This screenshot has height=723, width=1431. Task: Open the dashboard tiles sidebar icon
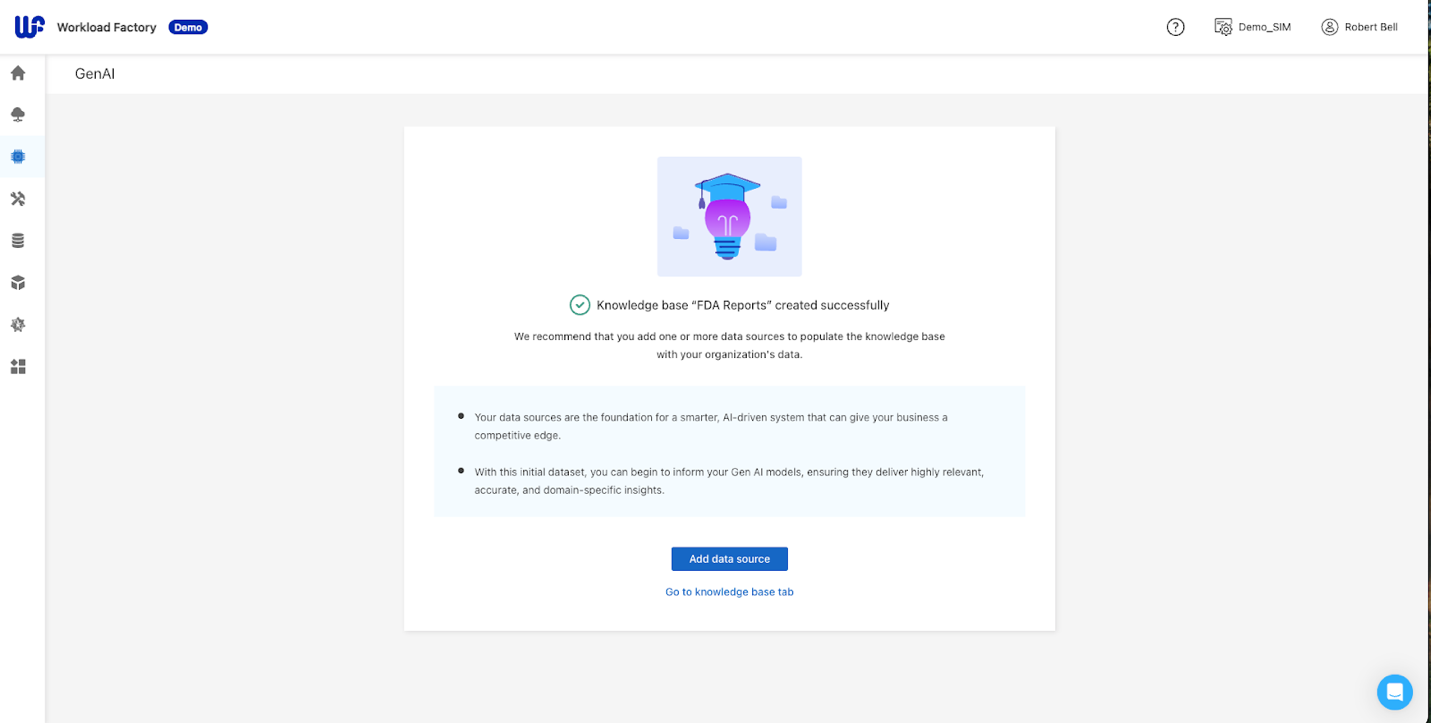18,367
